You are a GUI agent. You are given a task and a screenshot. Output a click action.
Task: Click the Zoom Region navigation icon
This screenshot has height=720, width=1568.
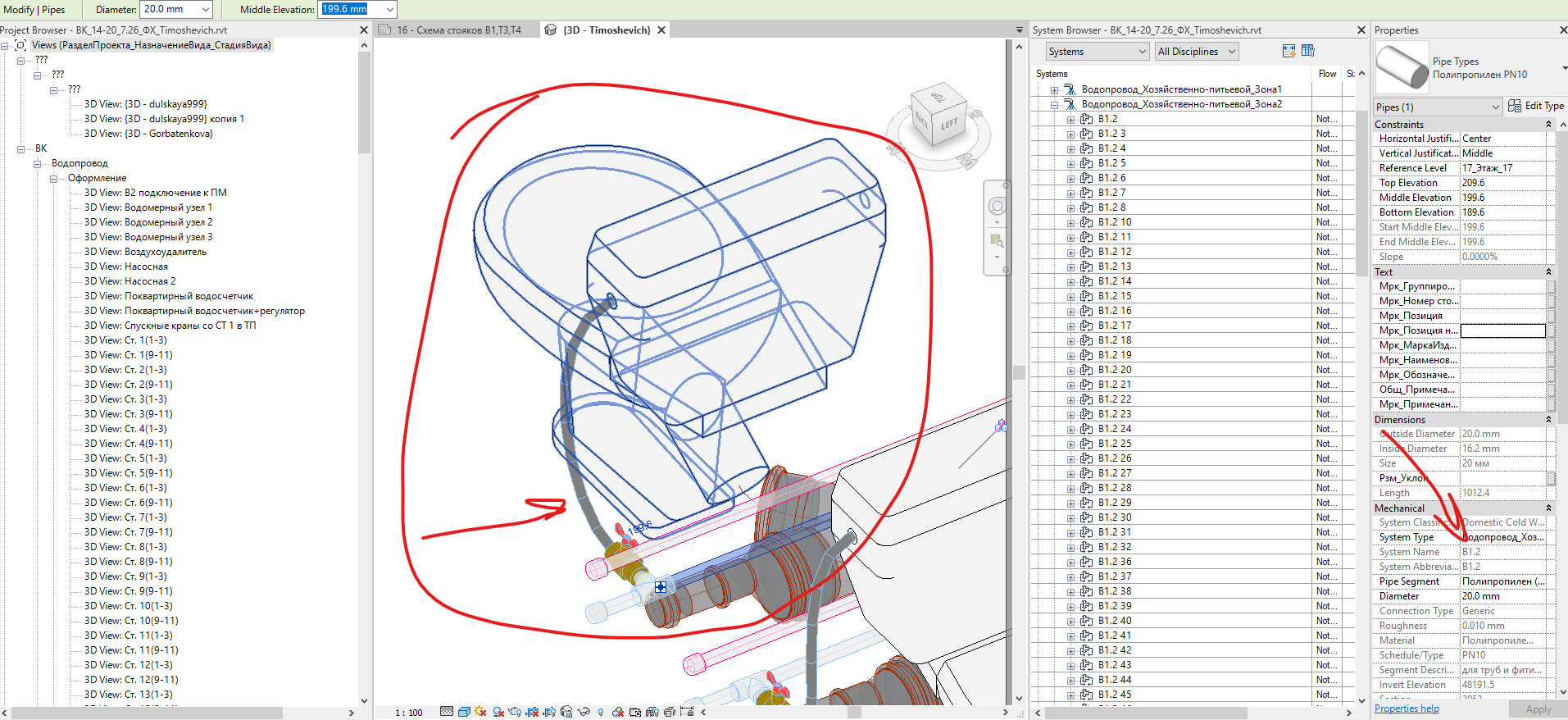(x=997, y=241)
